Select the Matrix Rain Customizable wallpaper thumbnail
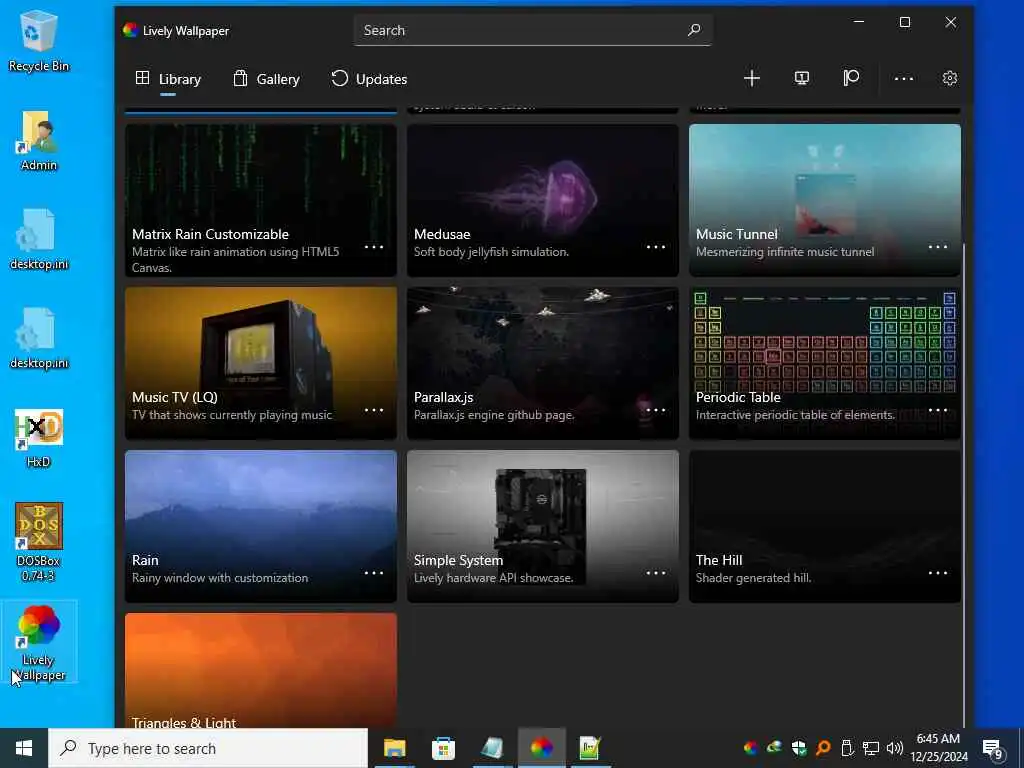The width and height of the screenshot is (1024, 768). pyautogui.click(x=261, y=200)
